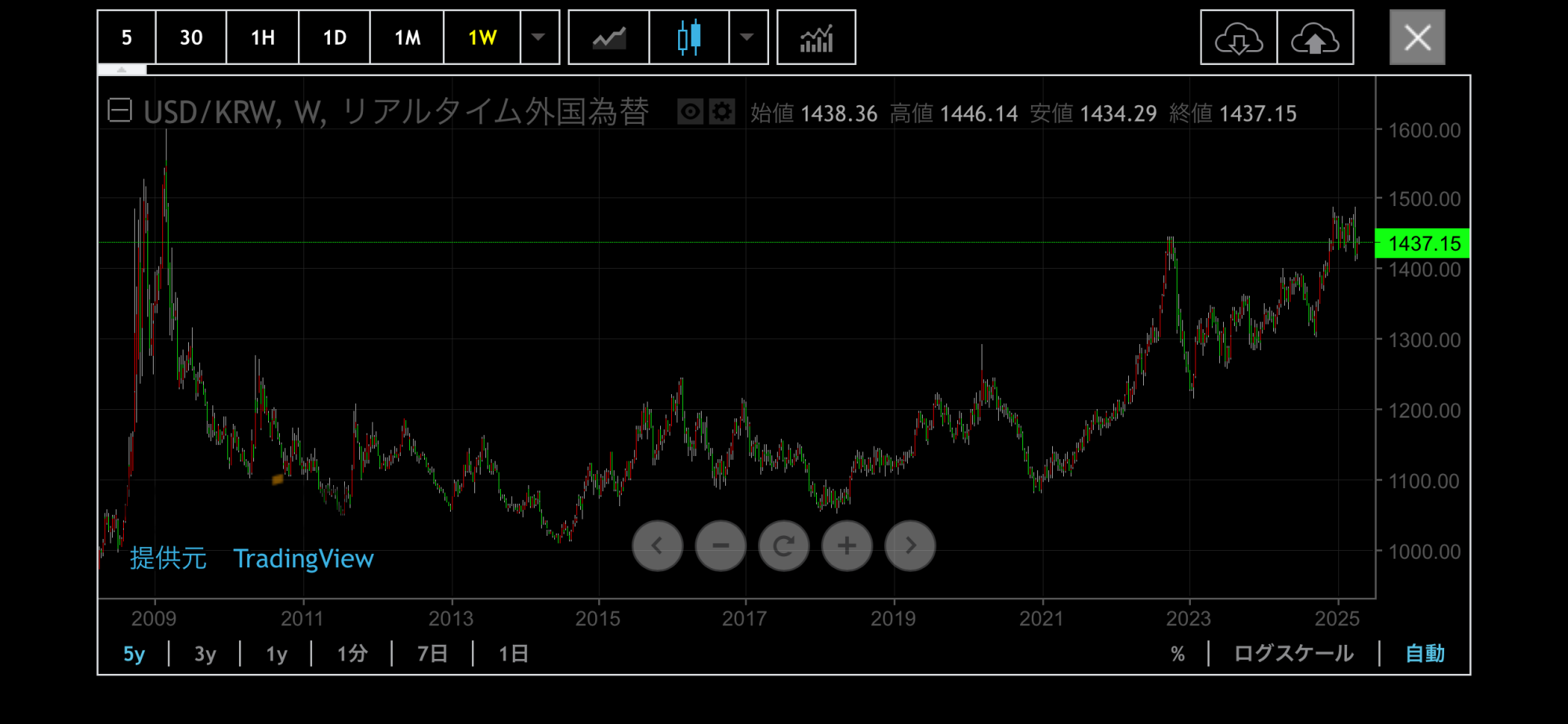
Task: Click the cloud download icon
Action: (x=1239, y=38)
